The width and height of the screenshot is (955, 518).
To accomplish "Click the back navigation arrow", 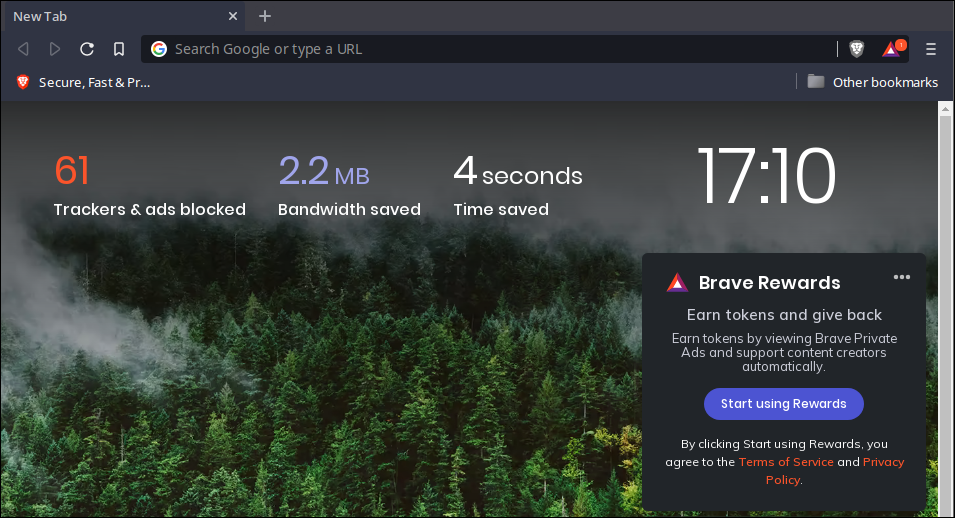I will tap(23, 49).
